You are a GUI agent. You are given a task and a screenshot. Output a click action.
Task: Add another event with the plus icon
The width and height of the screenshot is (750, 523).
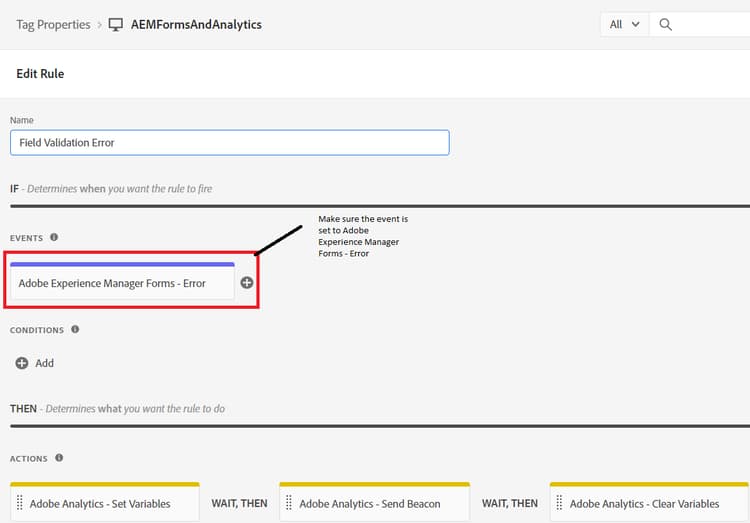point(247,283)
